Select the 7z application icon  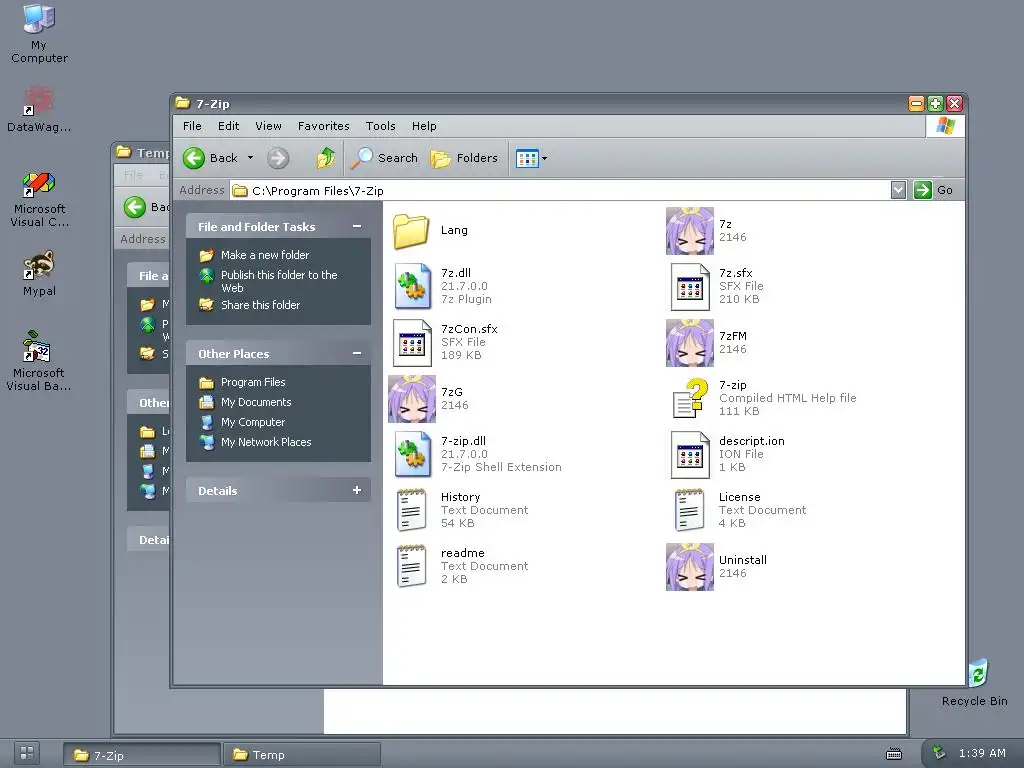coord(690,231)
